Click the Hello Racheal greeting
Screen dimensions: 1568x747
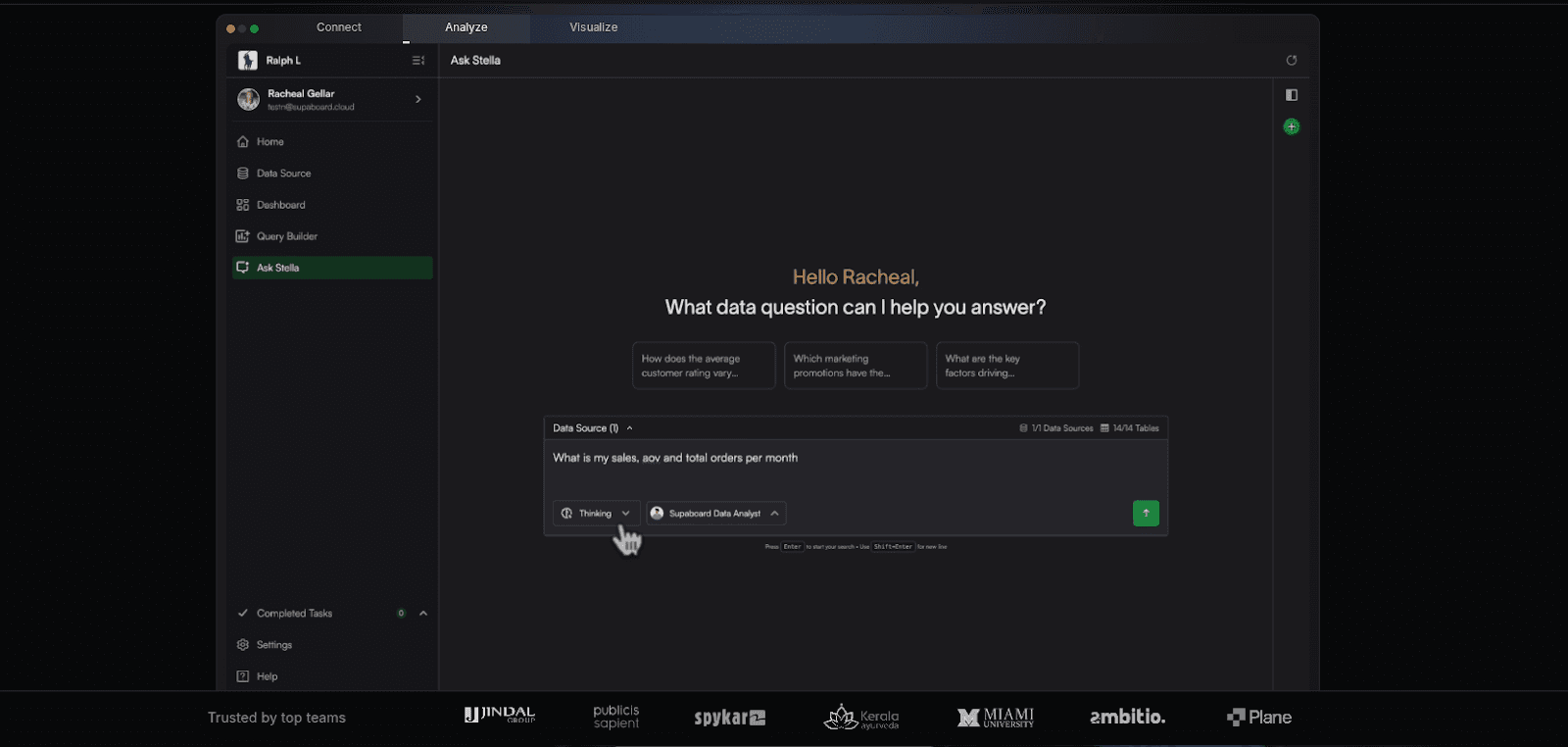click(x=856, y=277)
